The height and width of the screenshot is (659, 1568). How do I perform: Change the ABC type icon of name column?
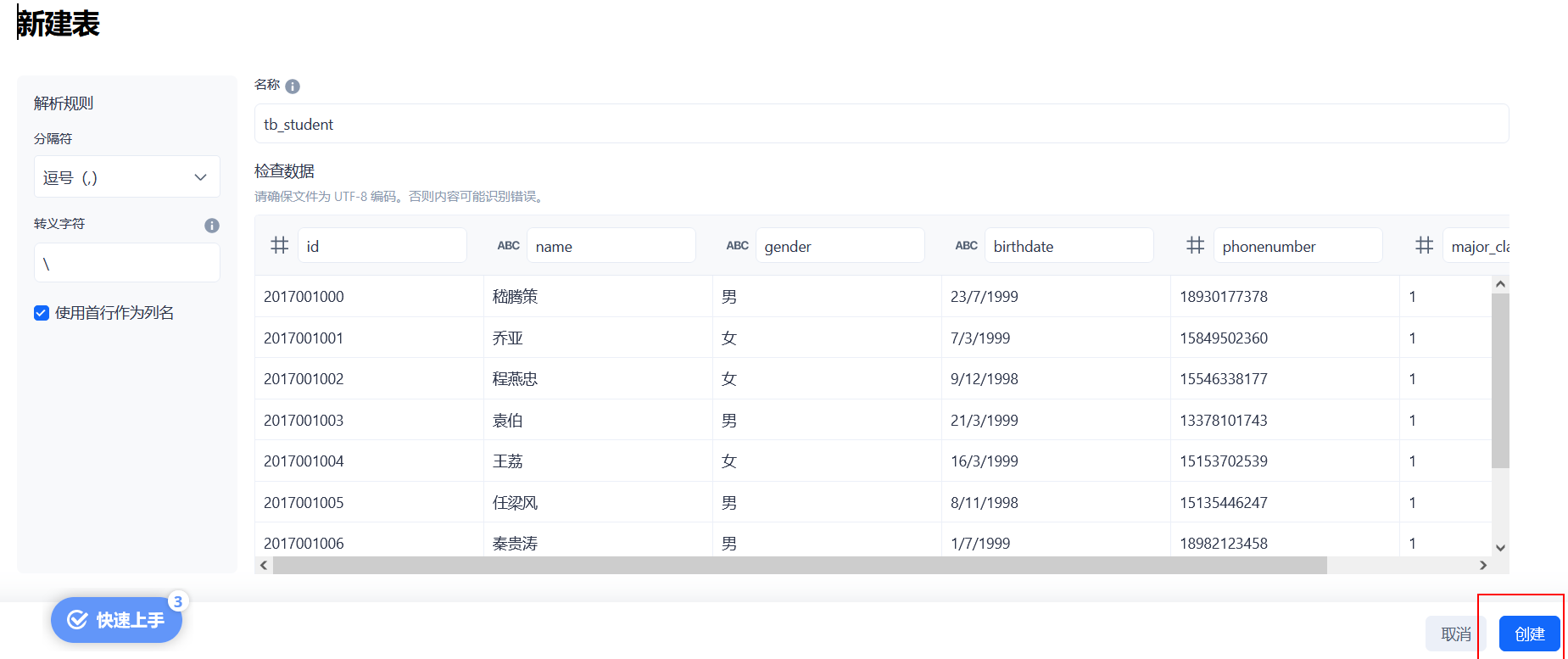coord(509,246)
